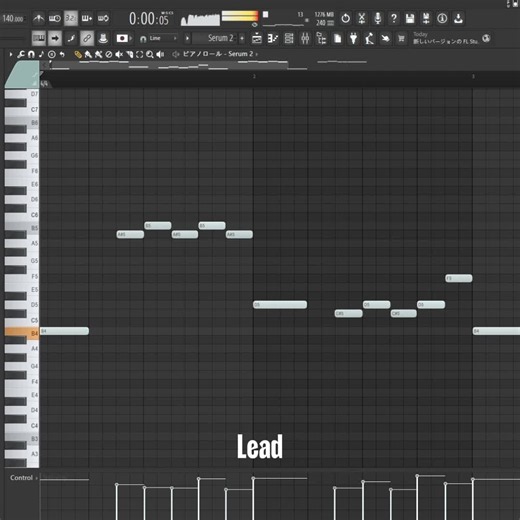Open the step sequencer view icon
520x520 pixels.
(x=273, y=39)
